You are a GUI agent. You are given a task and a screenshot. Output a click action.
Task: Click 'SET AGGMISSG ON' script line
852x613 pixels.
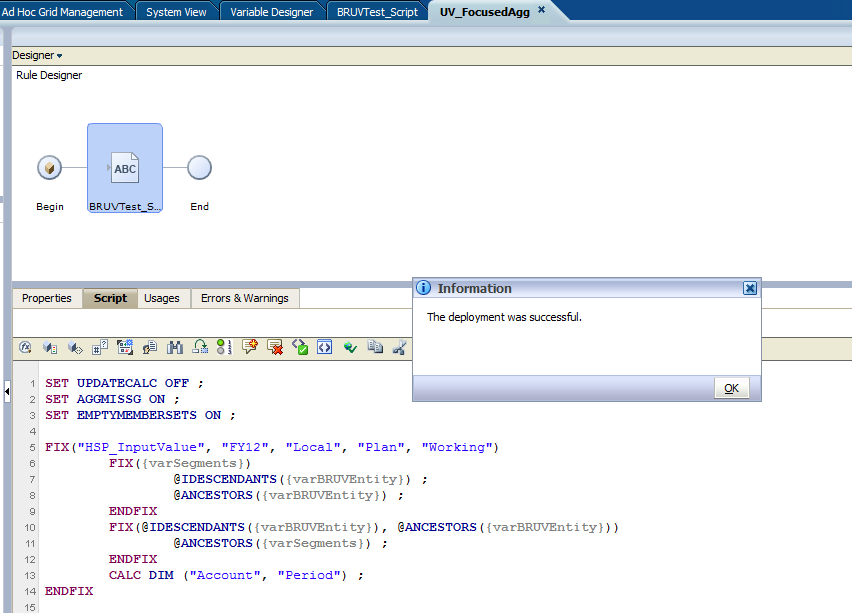tap(112, 399)
